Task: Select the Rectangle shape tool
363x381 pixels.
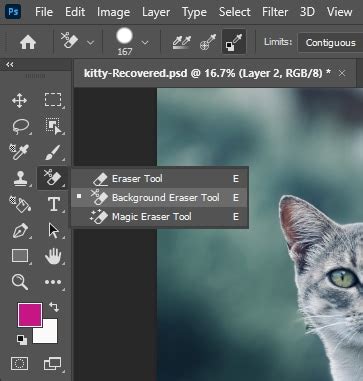Action: [x=20, y=256]
